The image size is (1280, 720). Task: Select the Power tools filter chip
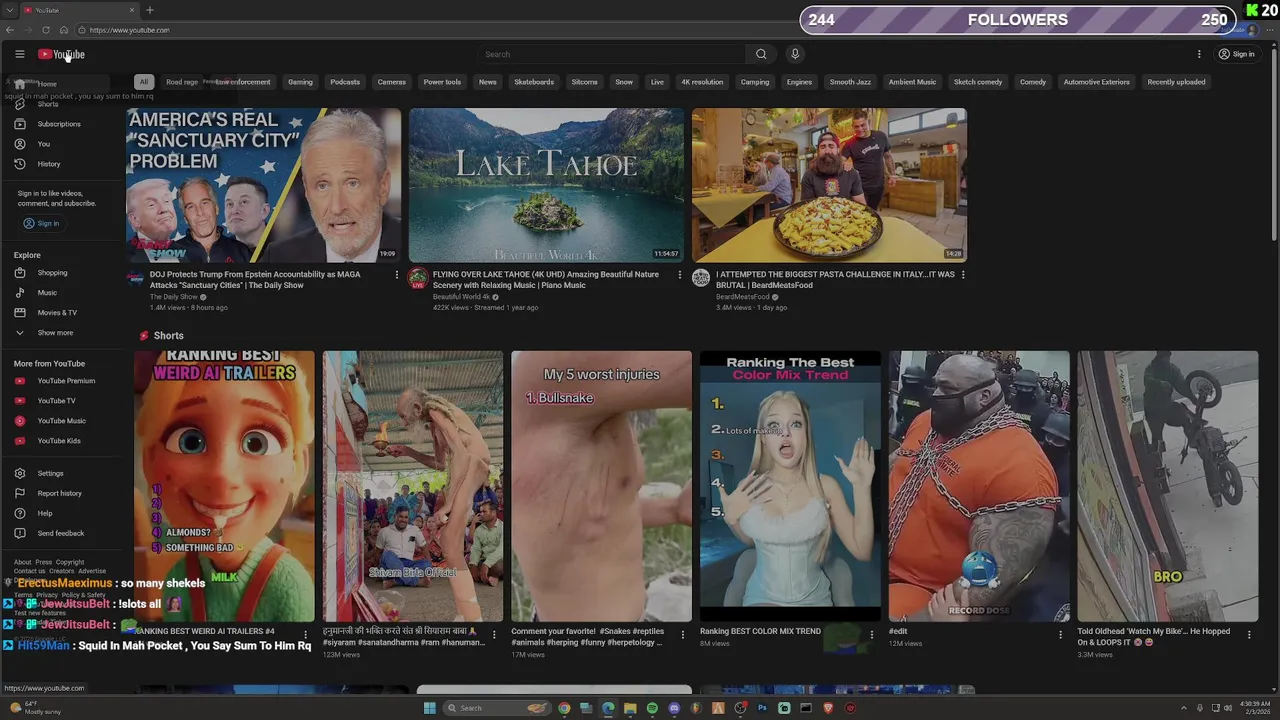point(442,82)
